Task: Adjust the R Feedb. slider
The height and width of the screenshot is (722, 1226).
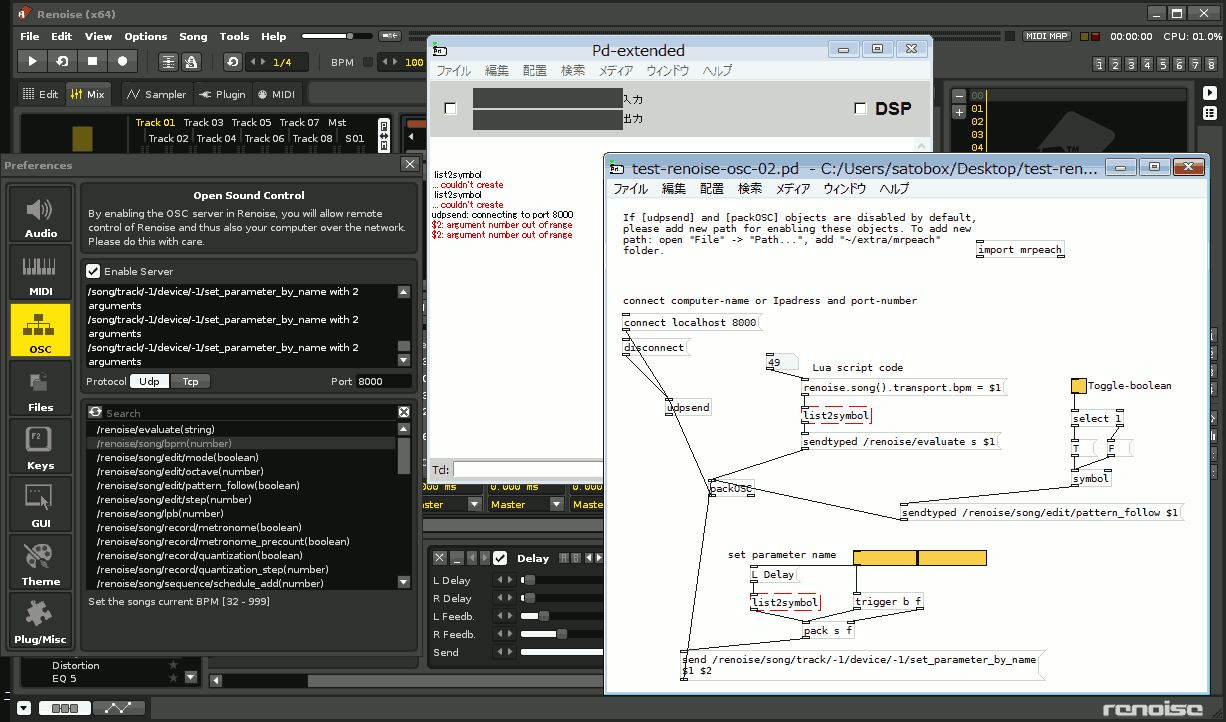Action: point(562,634)
